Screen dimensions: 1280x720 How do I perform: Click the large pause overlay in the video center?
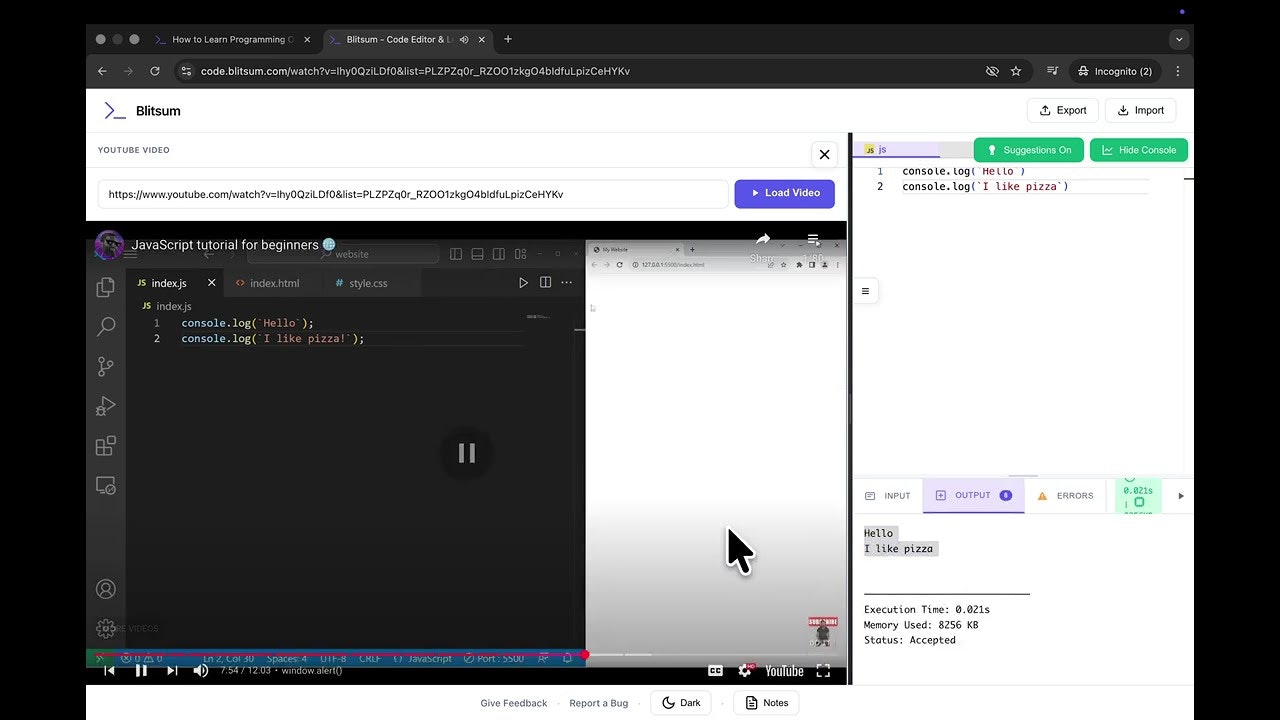pos(466,453)
